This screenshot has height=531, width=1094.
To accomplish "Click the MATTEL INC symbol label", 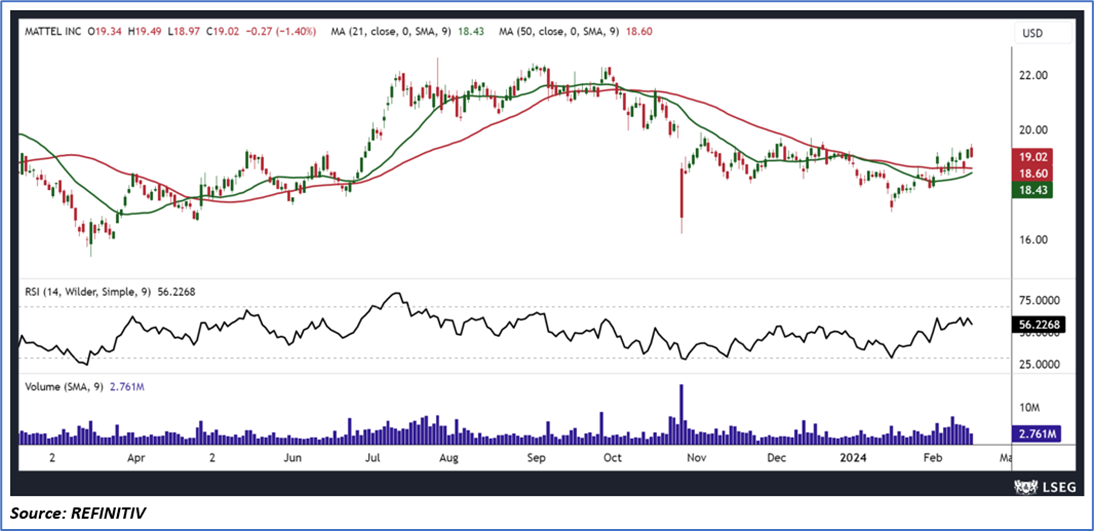I will click(52, 31).
